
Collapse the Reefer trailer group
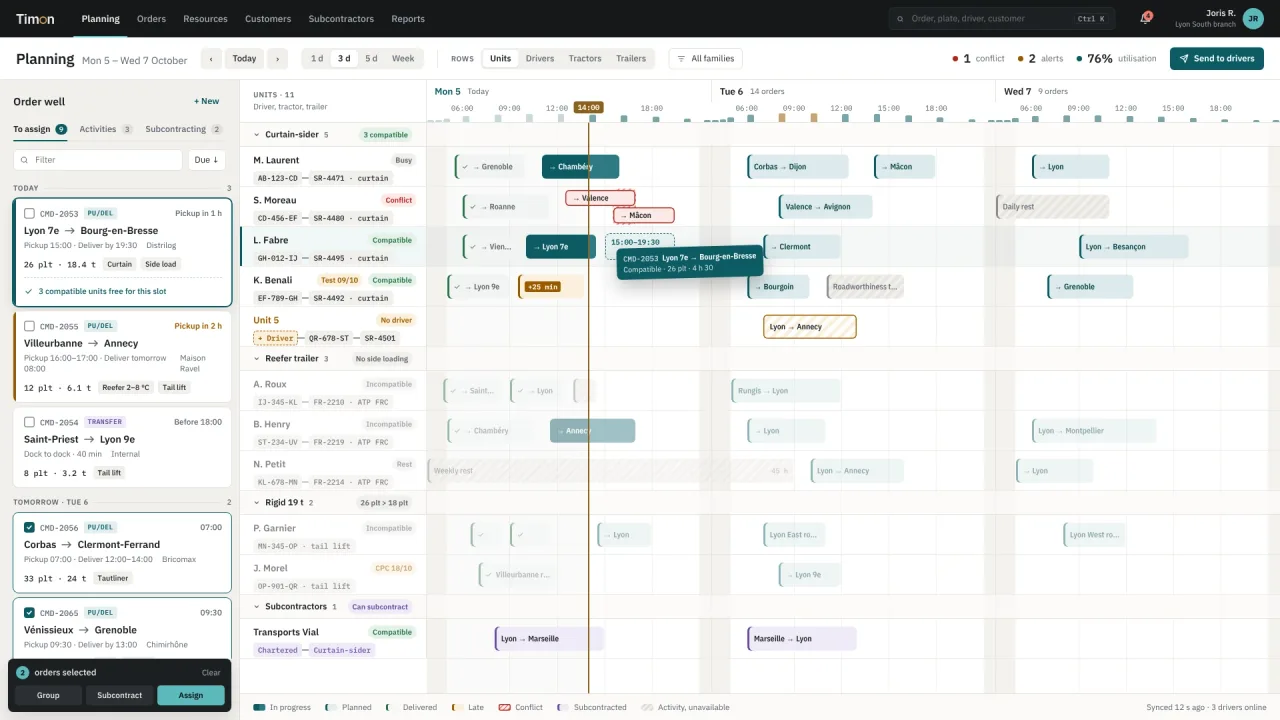tap(257, 359)
